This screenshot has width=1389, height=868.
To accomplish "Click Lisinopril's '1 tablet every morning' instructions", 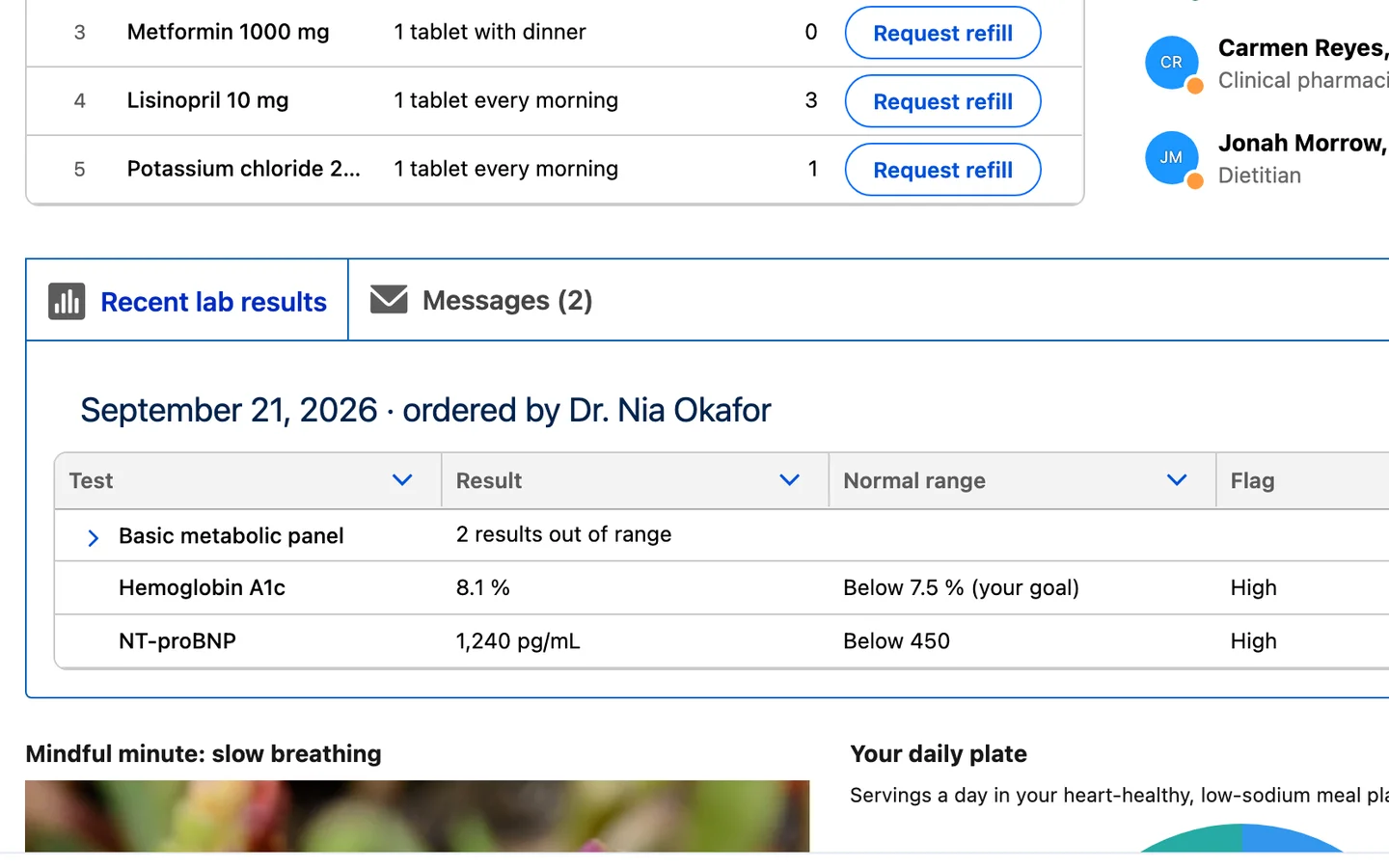I will [x=505, y=100].
